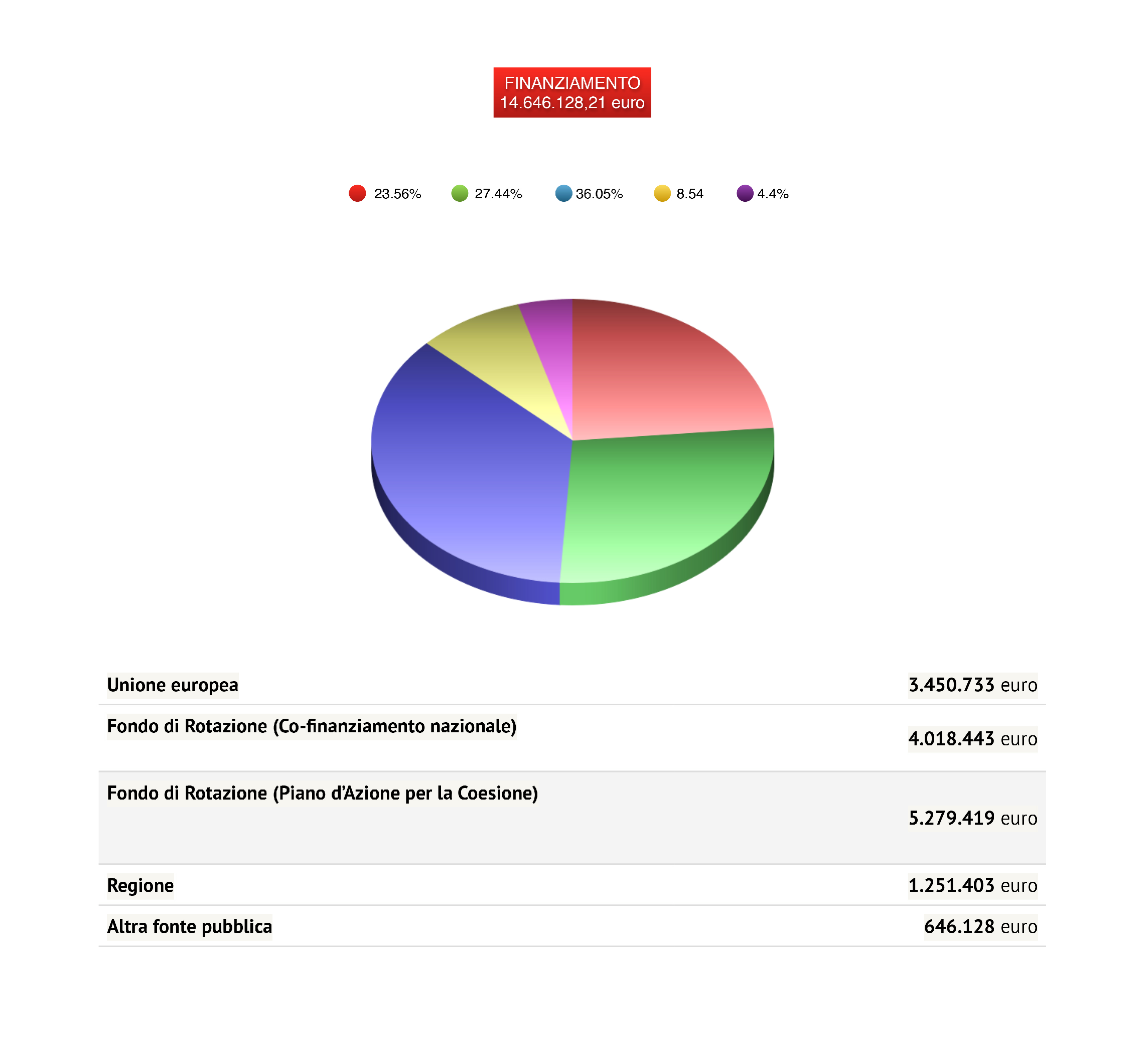
Task: Select the thin purple pie slice
Action: pyautogui.click(x=552, y=342)
